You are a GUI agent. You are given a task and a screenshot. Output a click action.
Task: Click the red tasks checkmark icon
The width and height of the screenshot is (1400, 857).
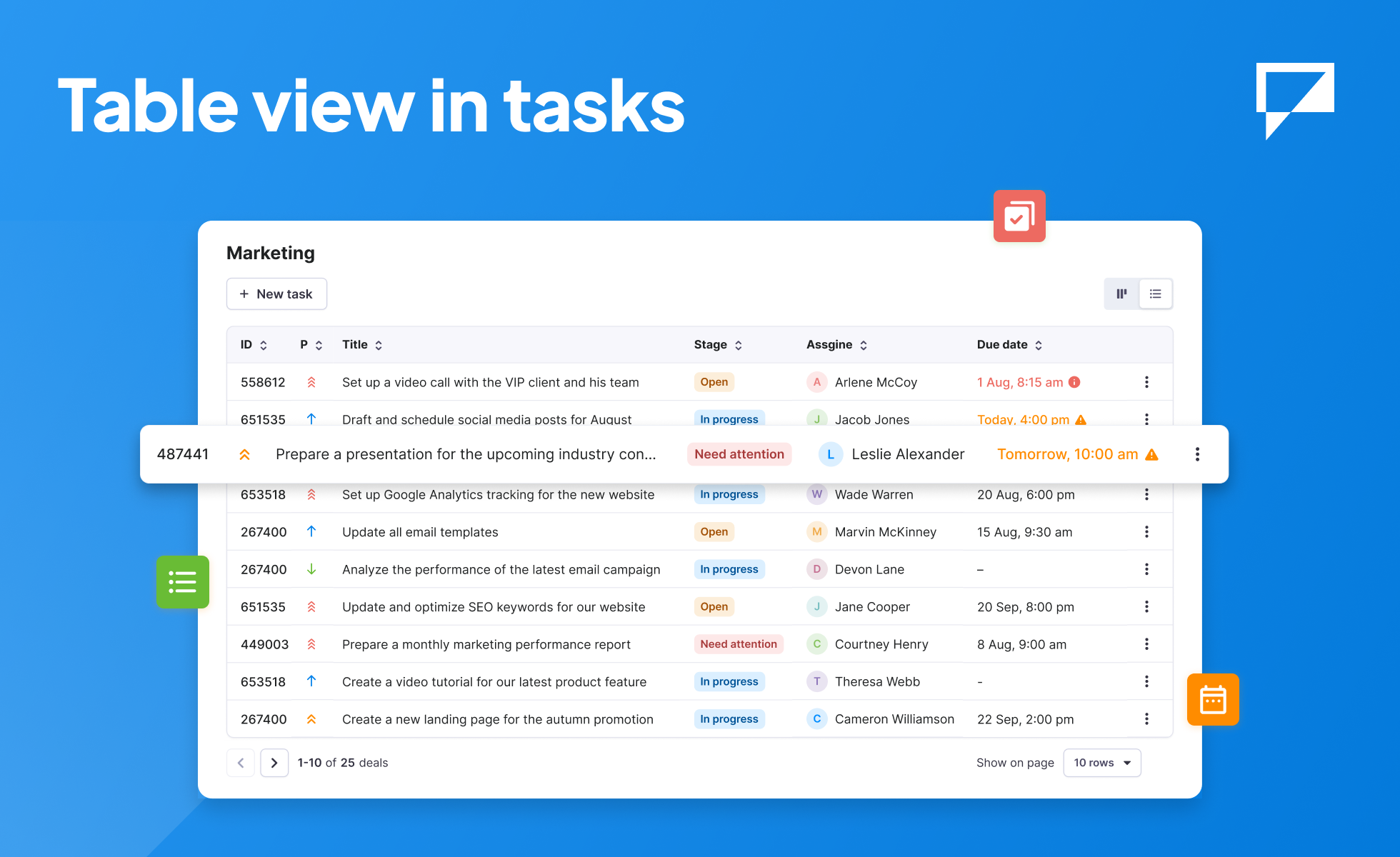point(1019,216)
